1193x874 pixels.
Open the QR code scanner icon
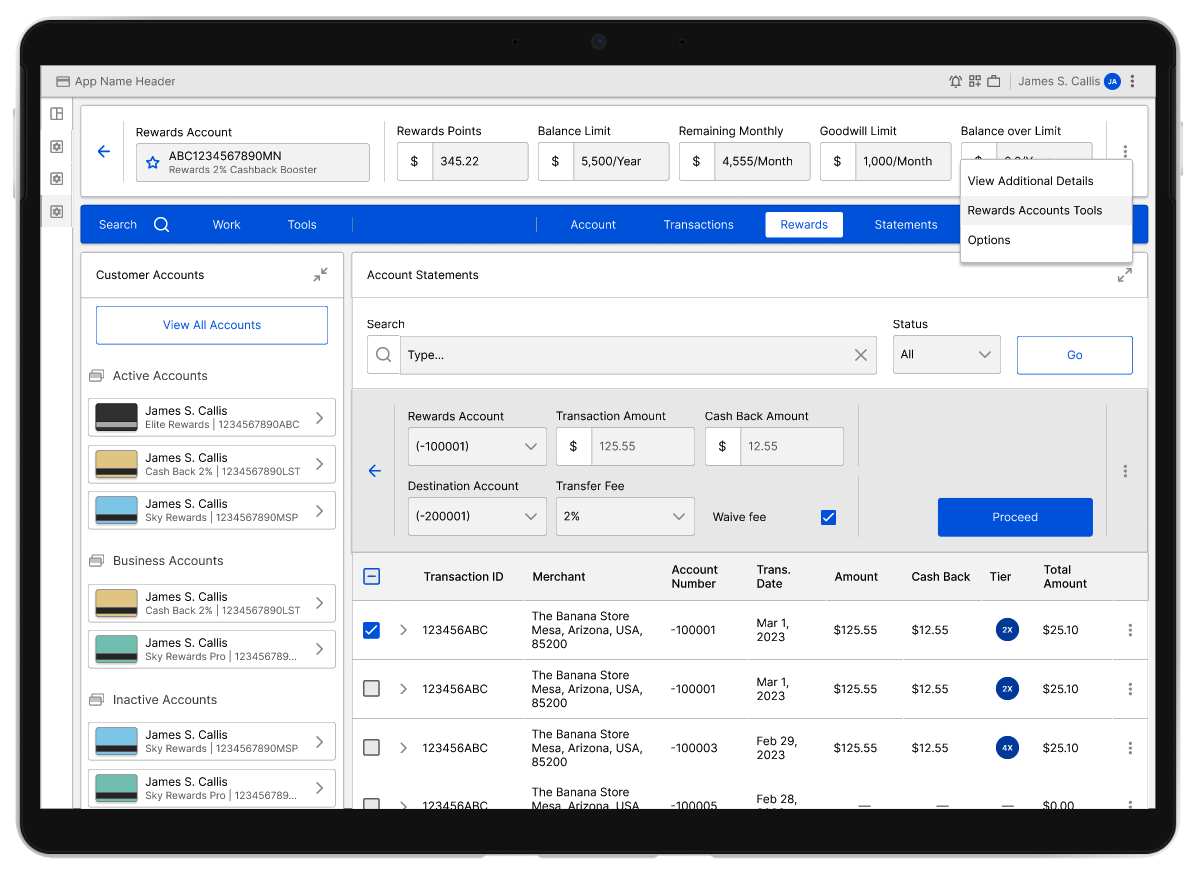[x=975, y=82]
